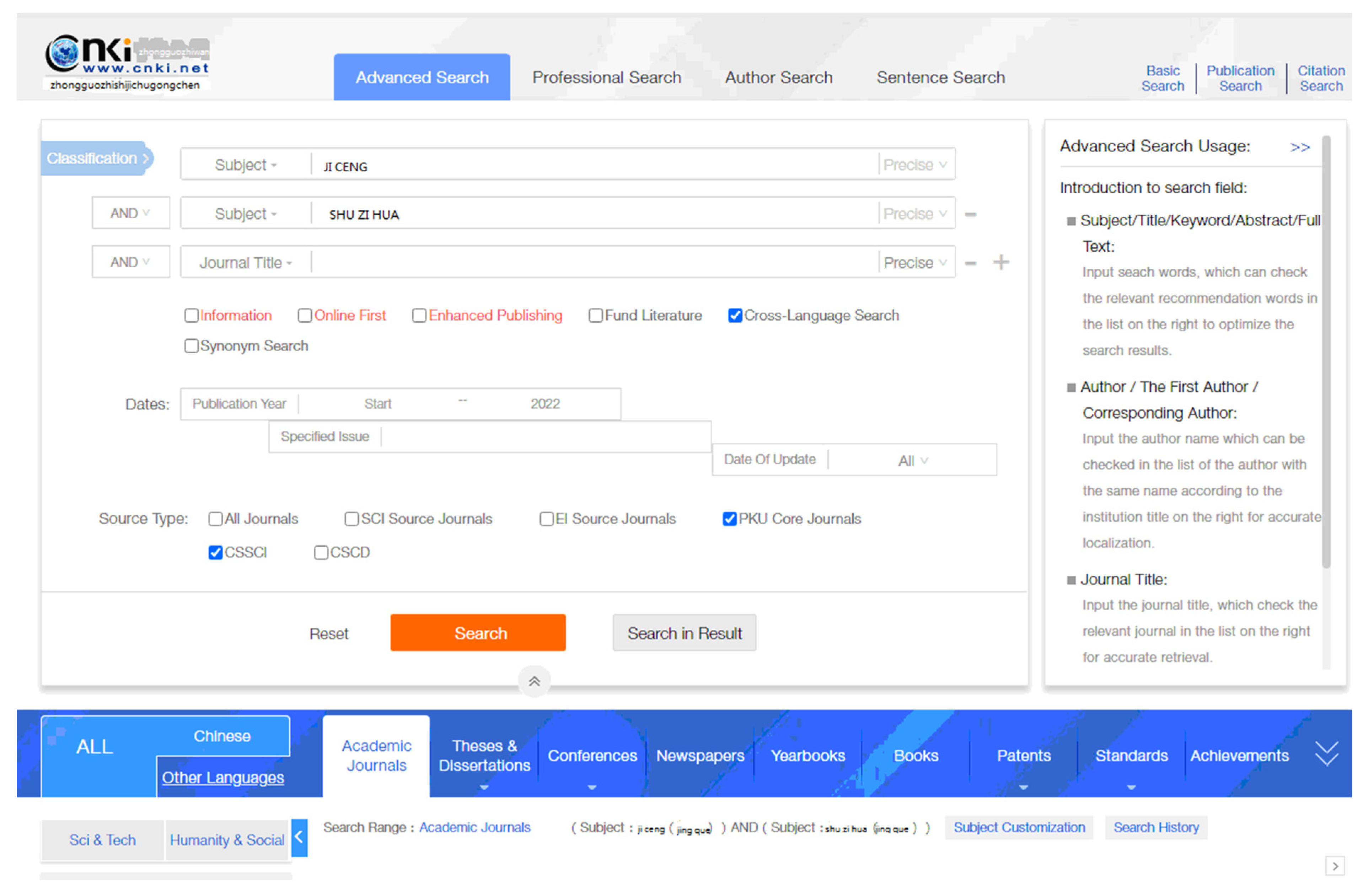The image size is (1363, 896).
Task: Select the Newspapers database tab
Action: tap(700, 756)
